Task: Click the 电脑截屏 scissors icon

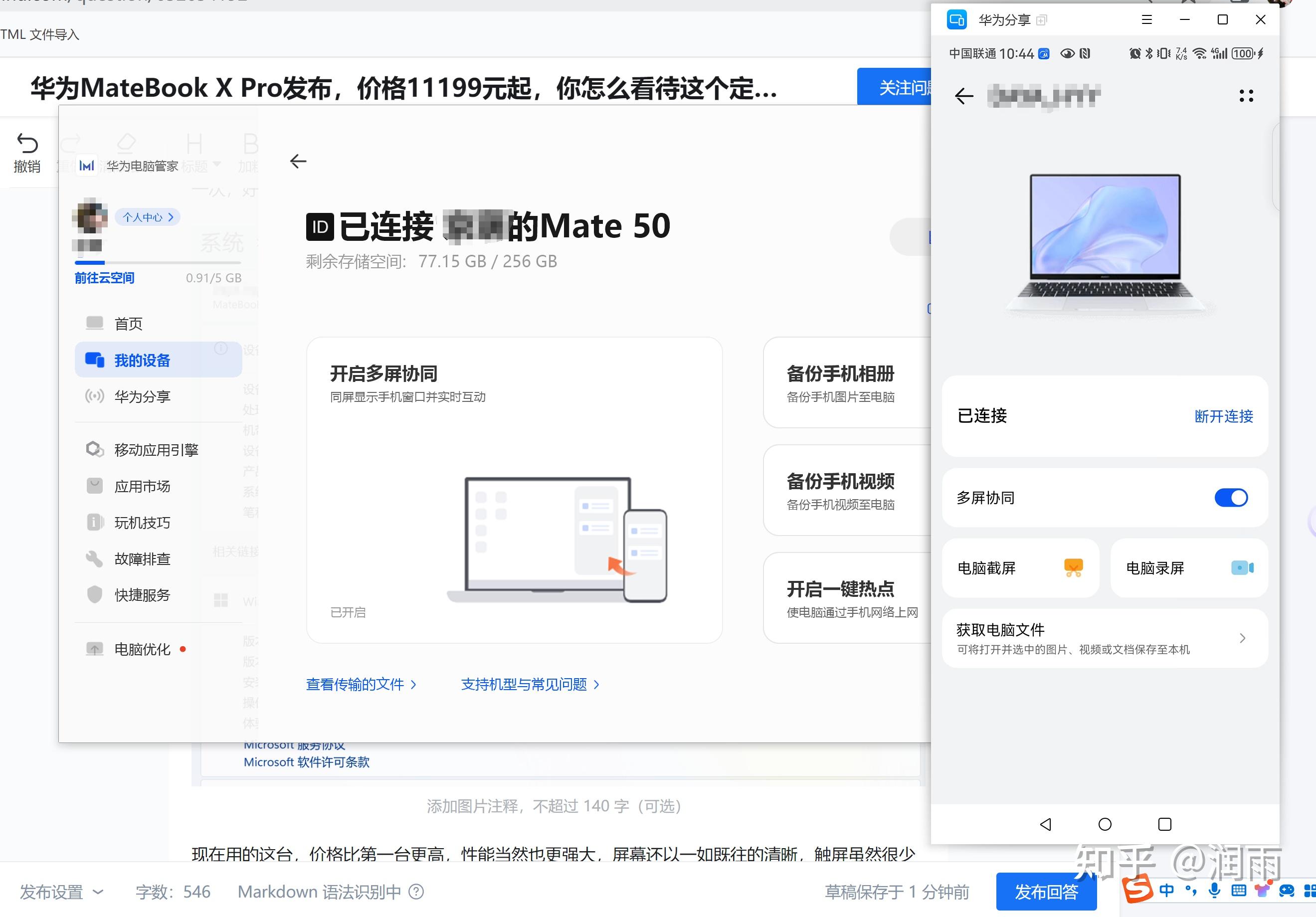Action: pyautogui.click(x=1073, y=568)
